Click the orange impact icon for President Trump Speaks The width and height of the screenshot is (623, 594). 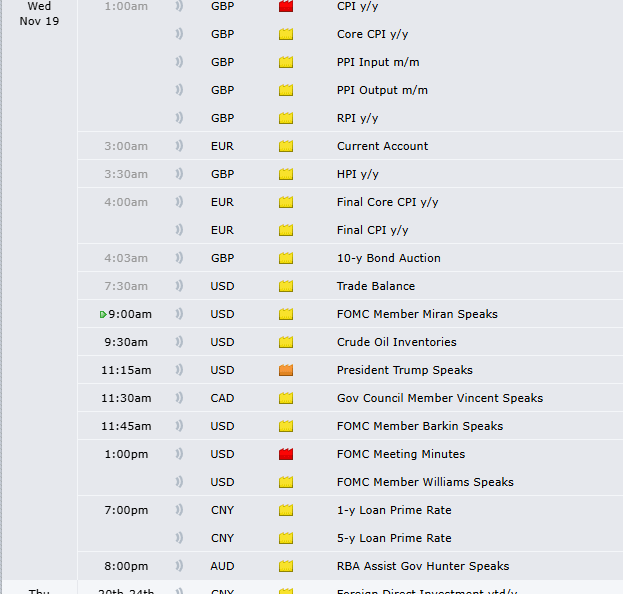pyautogui.click(x=286, y=370)
